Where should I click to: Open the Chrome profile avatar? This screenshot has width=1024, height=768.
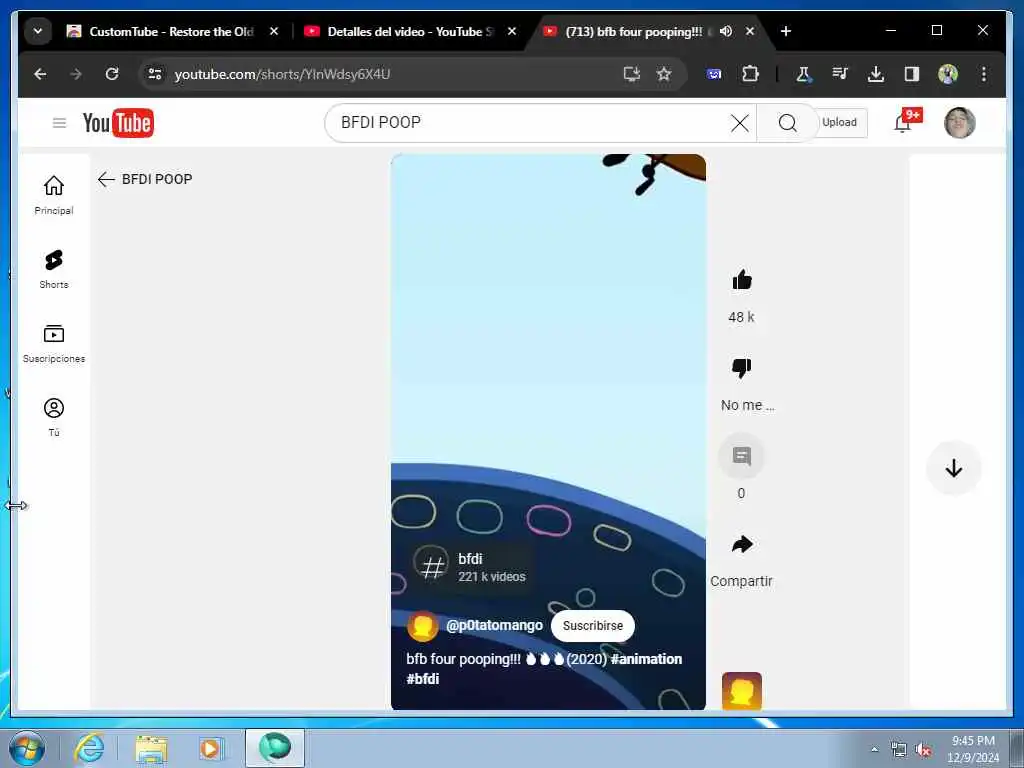pyautogui.click(x=948, y=74)
